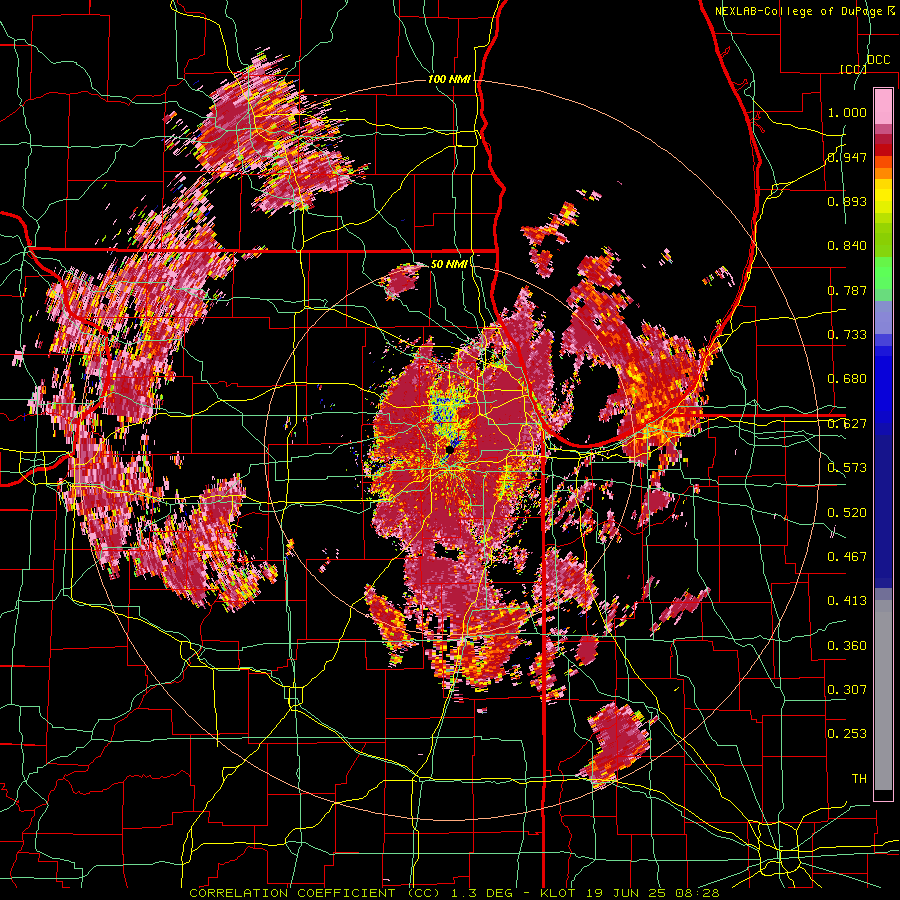
Task: Click the TH threshold label
Action: (859, 779)
